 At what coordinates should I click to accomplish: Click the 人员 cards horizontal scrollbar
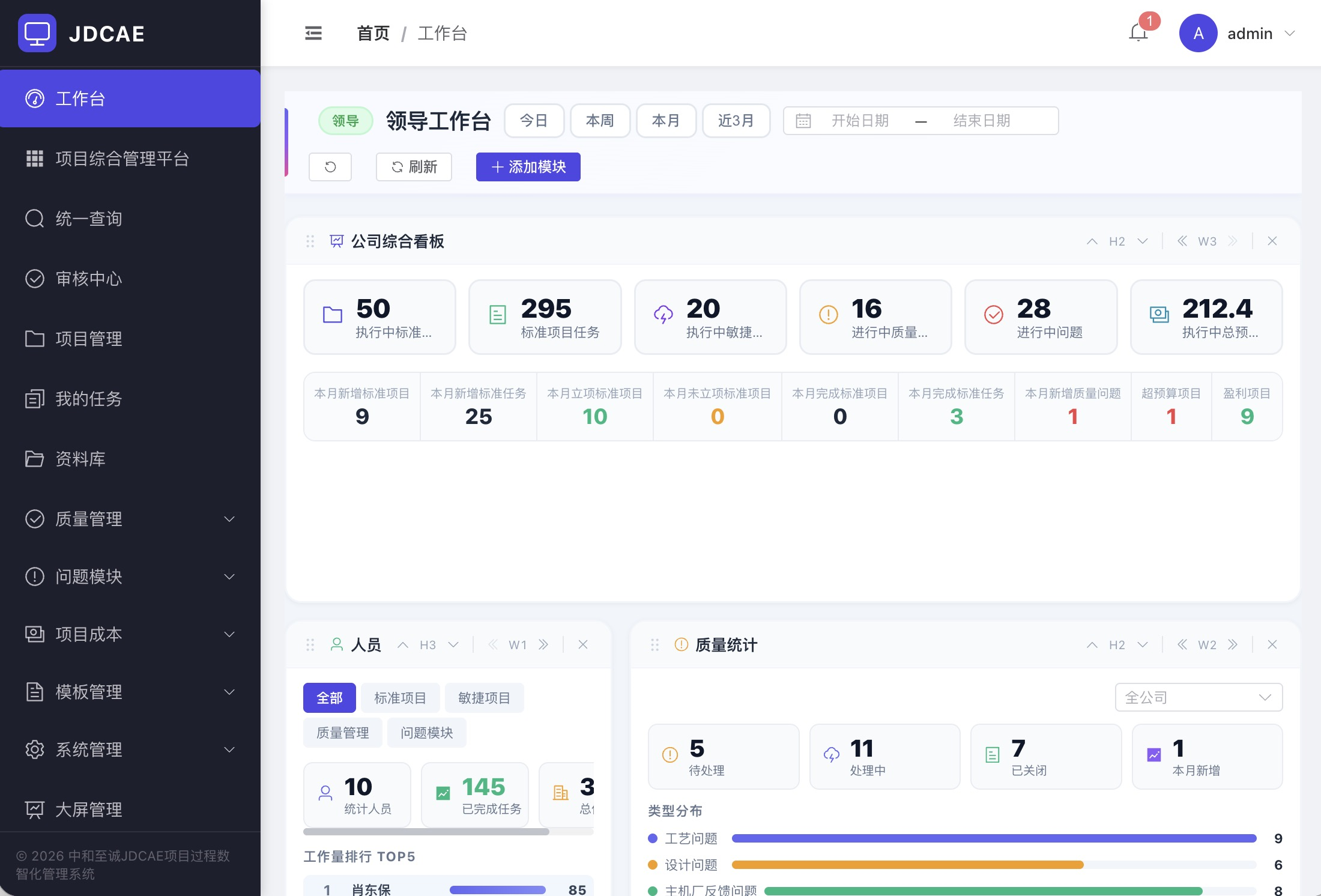(426, 832)
